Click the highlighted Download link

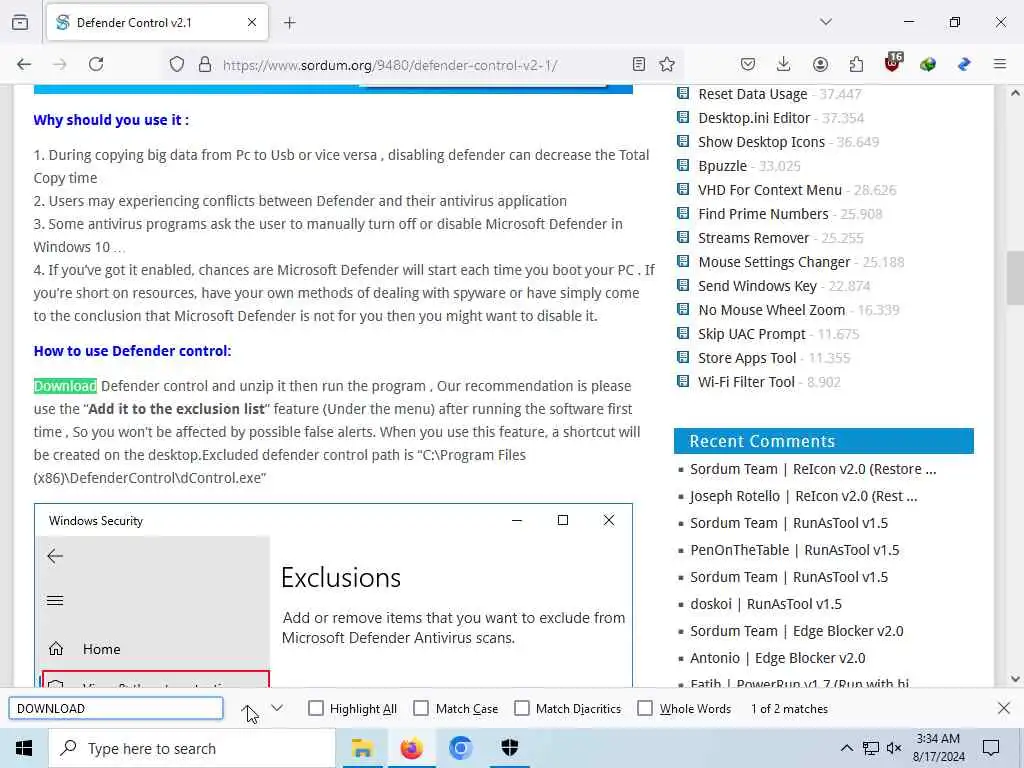[65, 386]
